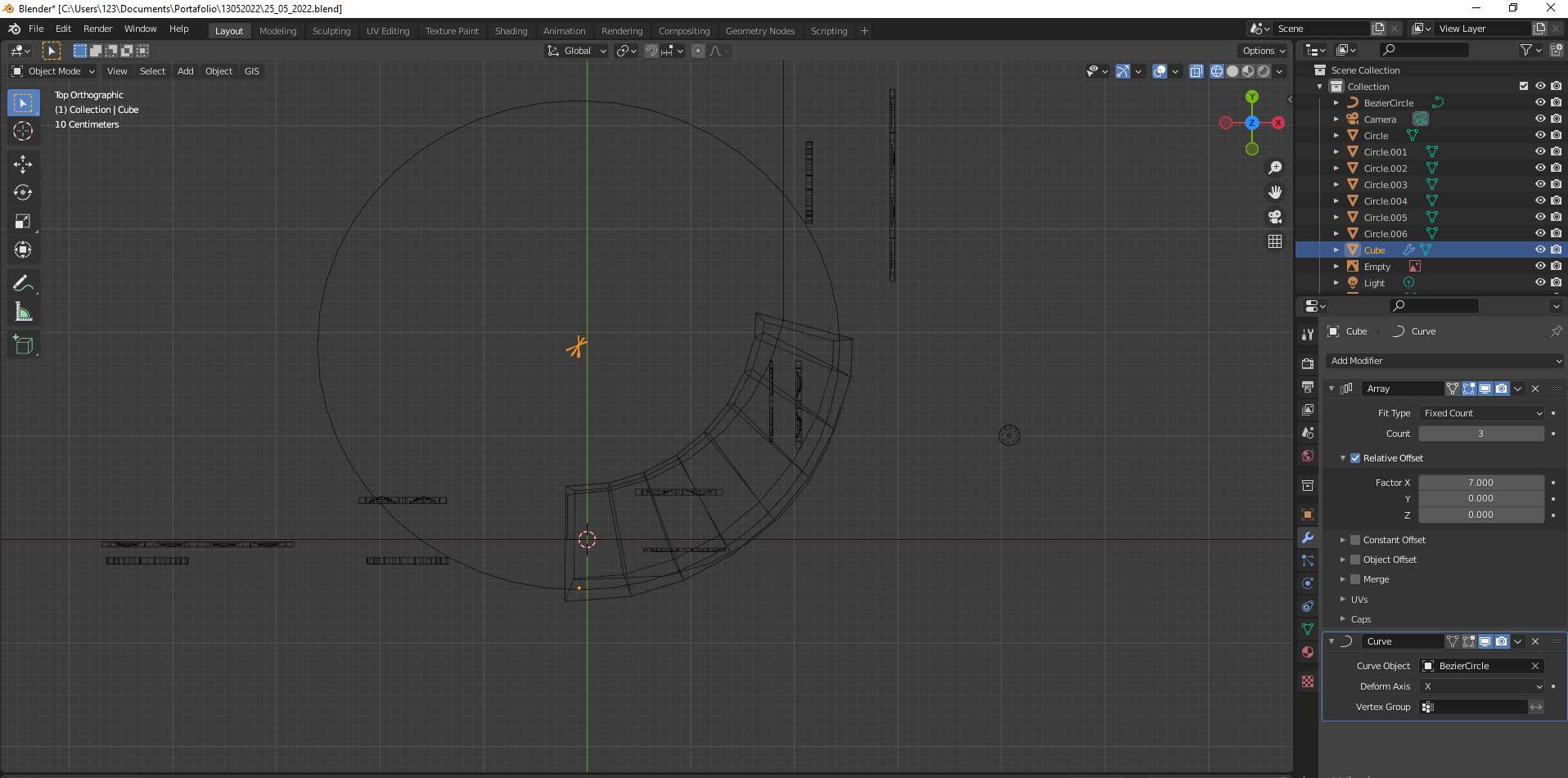Enable Object Offset checkbox

coord(1355,560)
